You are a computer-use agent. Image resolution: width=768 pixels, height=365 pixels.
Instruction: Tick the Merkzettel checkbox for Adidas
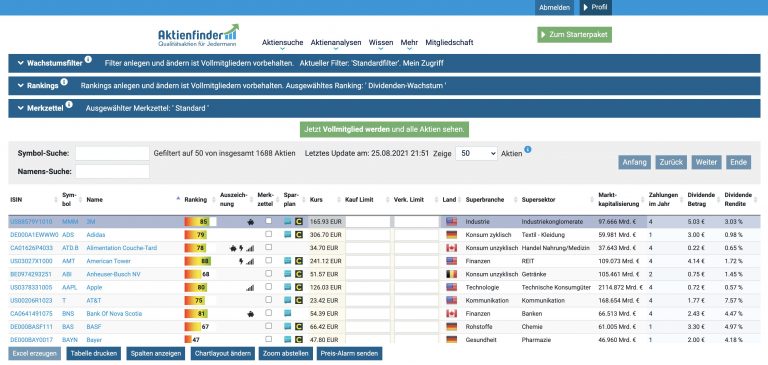click(268, 234)
